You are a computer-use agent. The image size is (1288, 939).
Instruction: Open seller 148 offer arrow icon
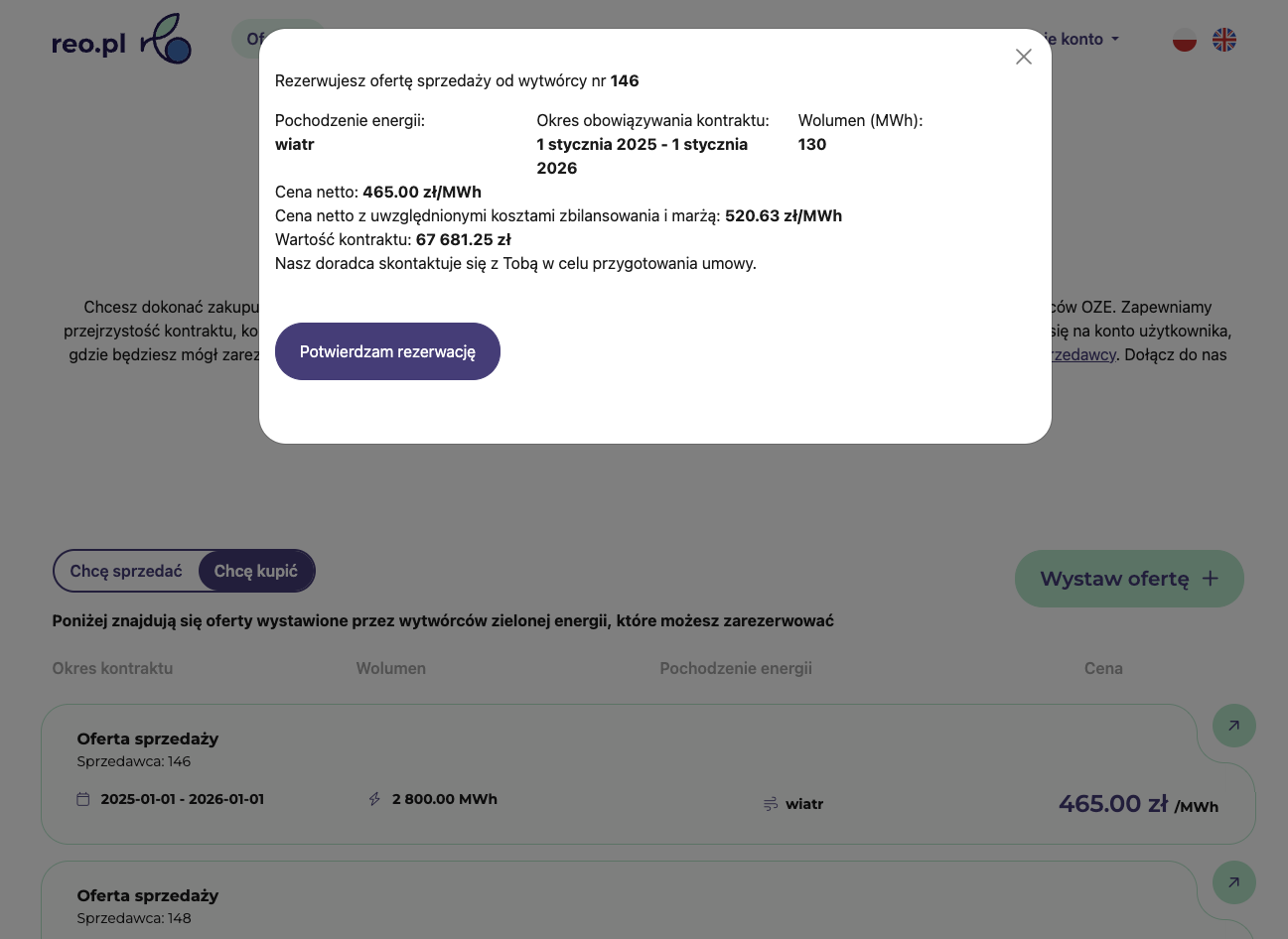click(x=1233, y=882)
